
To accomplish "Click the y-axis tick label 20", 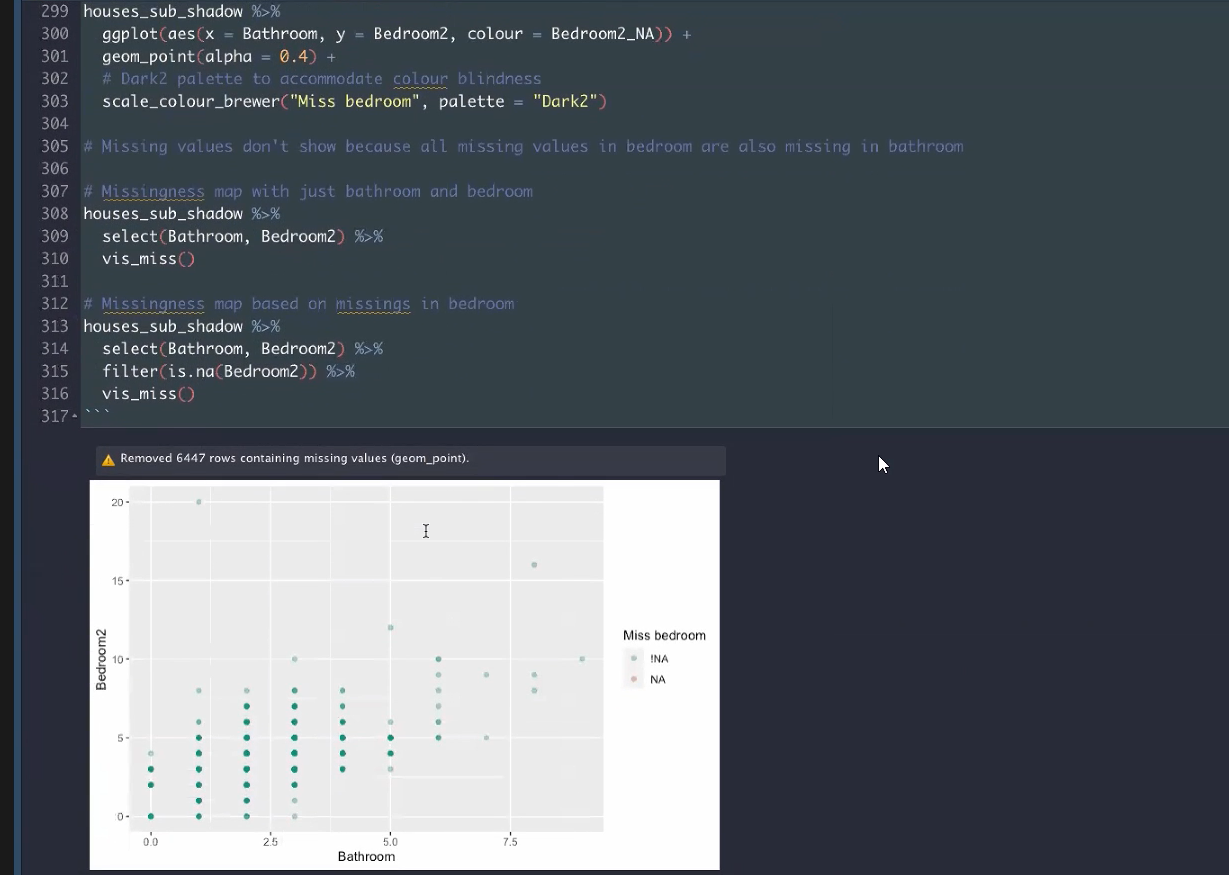I will click(118, 502).
